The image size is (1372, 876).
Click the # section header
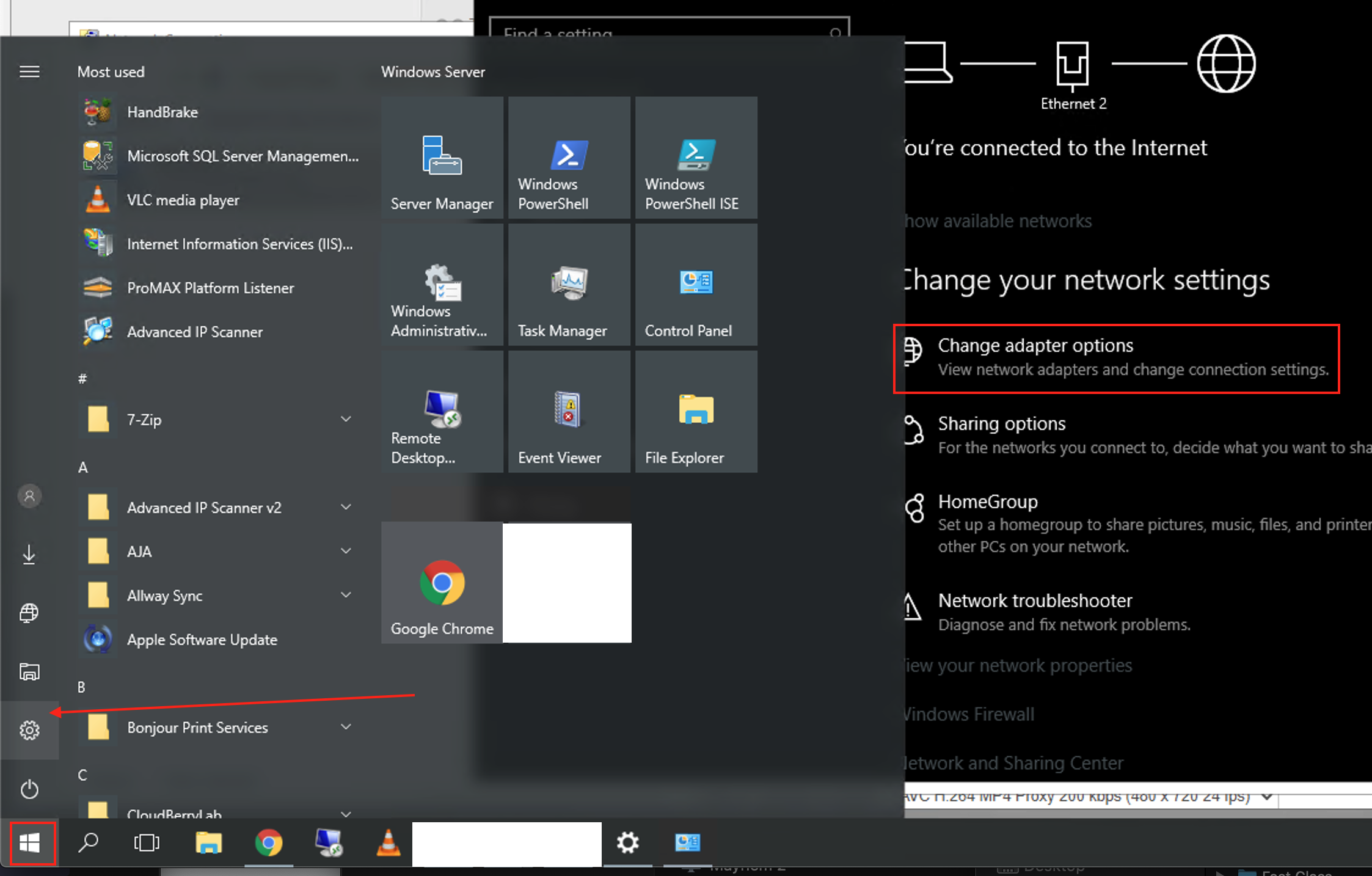(82, 379)
